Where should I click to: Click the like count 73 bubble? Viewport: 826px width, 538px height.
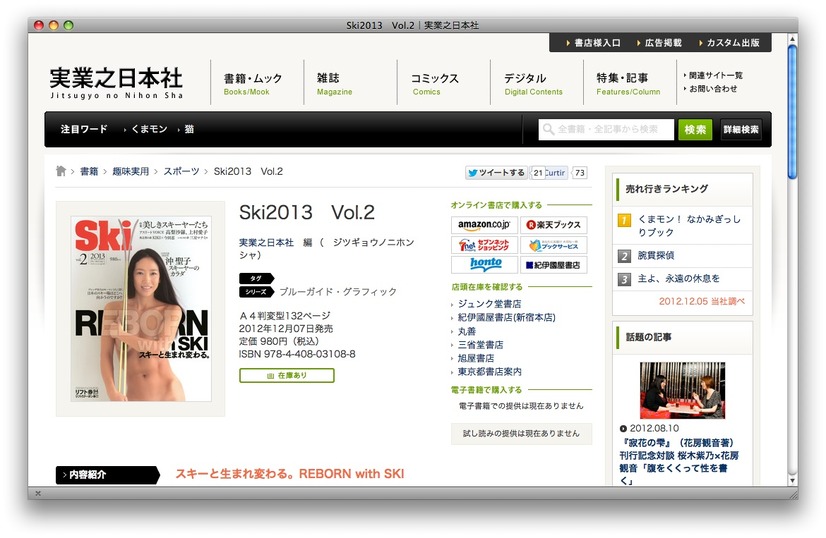579,173
